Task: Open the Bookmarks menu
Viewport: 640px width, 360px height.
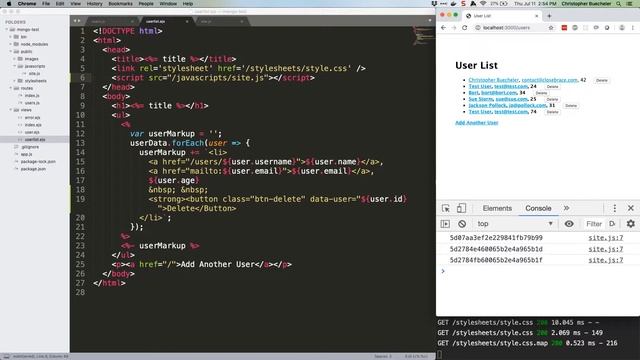Action: click(120, 4)
